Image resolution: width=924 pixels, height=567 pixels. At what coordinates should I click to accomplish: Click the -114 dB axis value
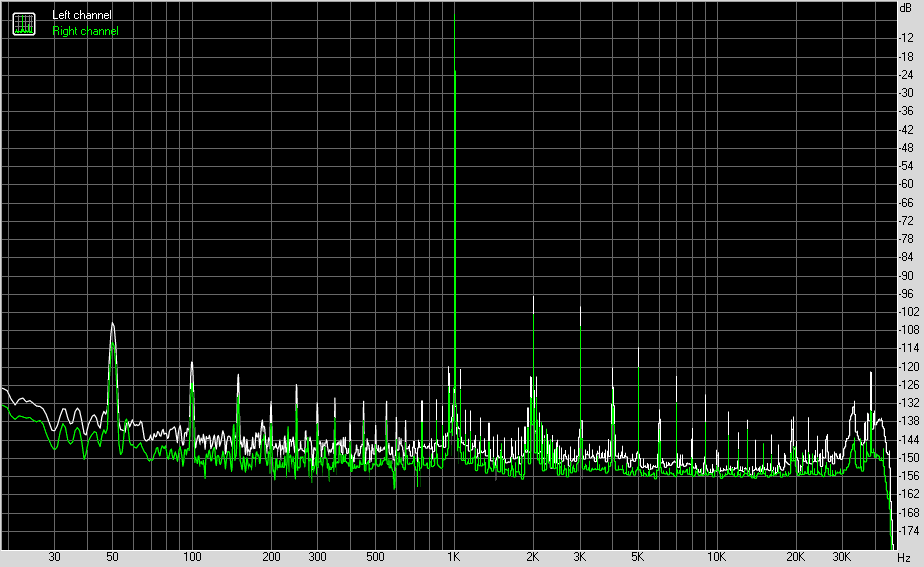[908, 348]
